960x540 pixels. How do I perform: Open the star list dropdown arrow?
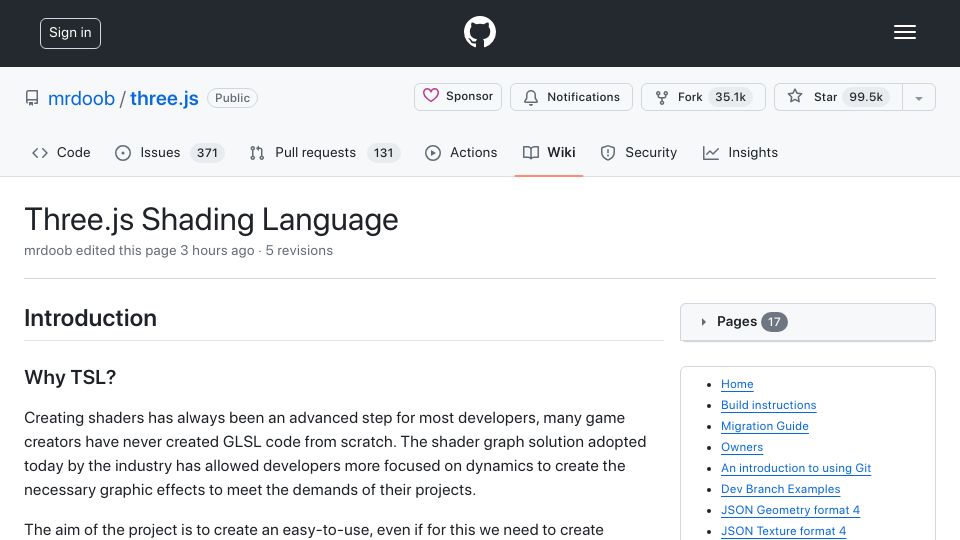pyautogui.click(x=918, y=98)
